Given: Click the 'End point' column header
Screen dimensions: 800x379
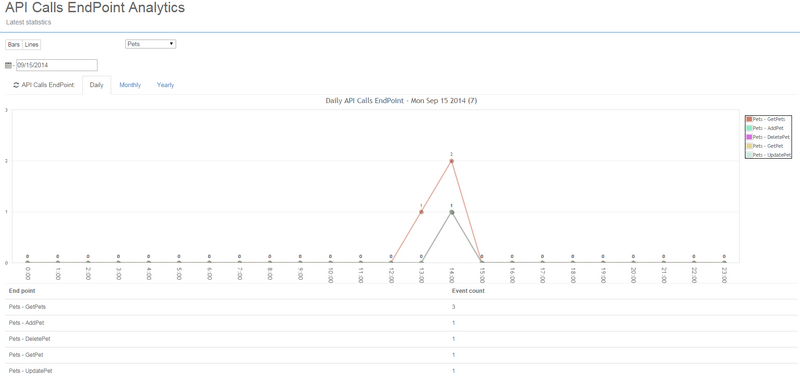Looking at the screenshot, I should tap(22, 291).
